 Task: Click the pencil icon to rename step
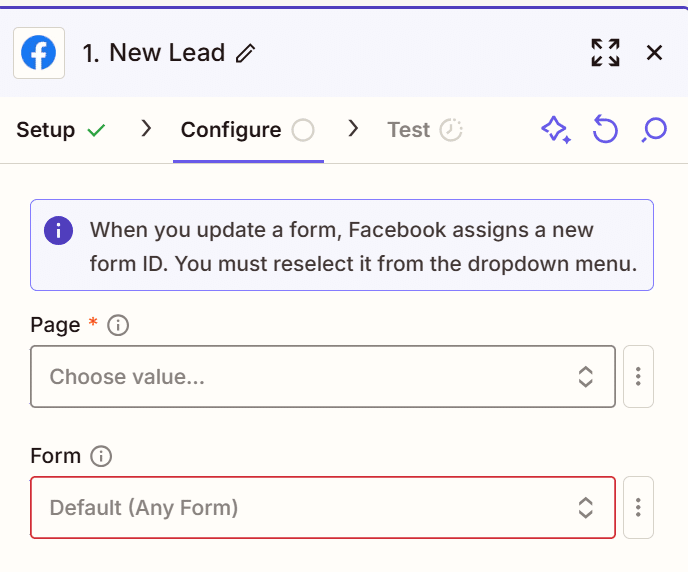tap(245, 54)
